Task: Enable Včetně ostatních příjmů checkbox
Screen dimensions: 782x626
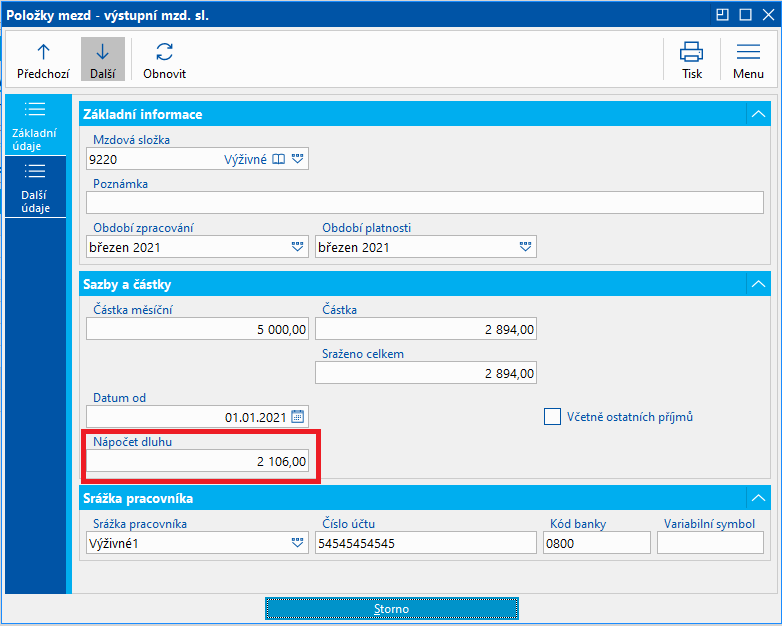Action: 552,417
